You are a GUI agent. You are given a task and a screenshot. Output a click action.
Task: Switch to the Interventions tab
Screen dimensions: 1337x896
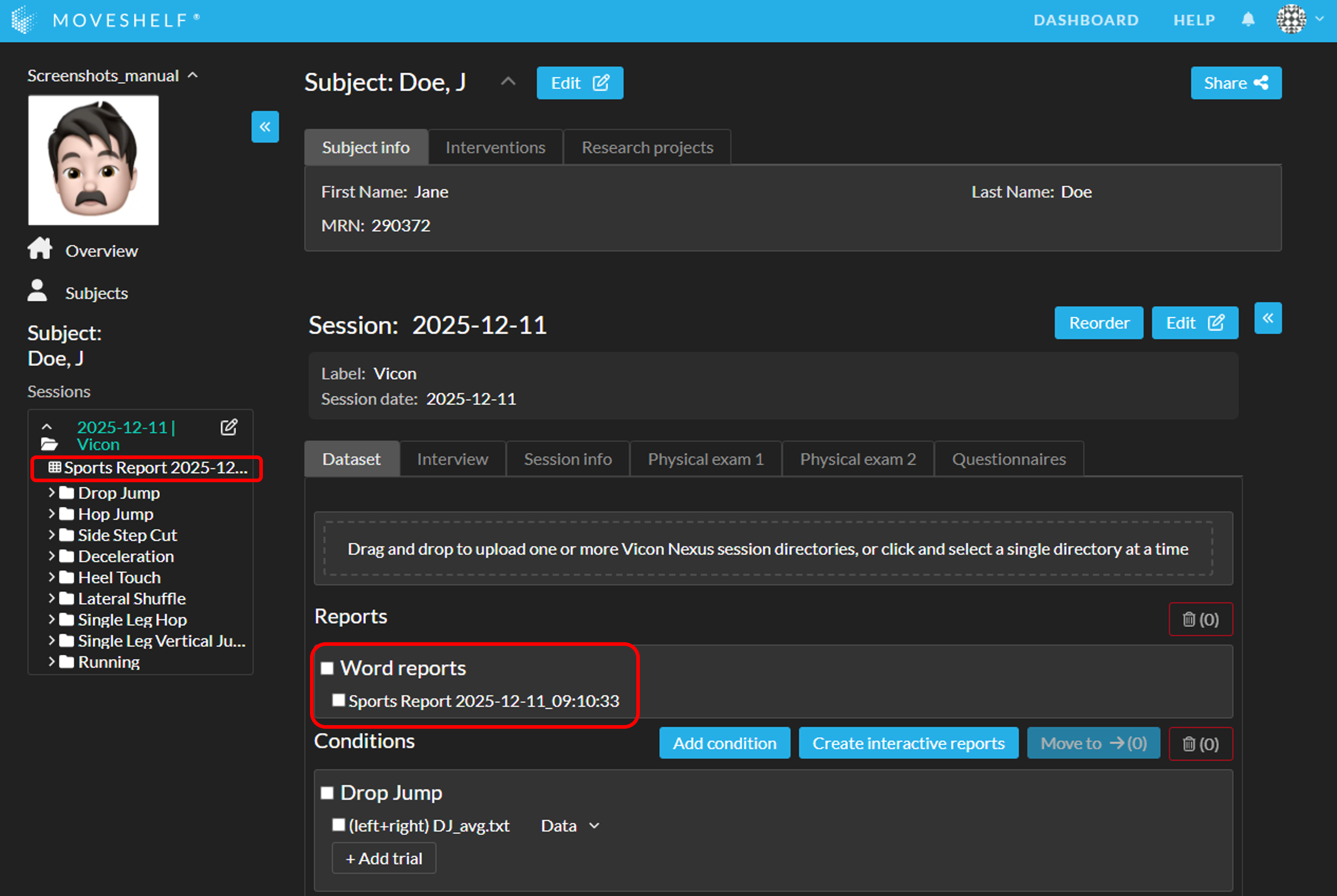pos(495,147)
